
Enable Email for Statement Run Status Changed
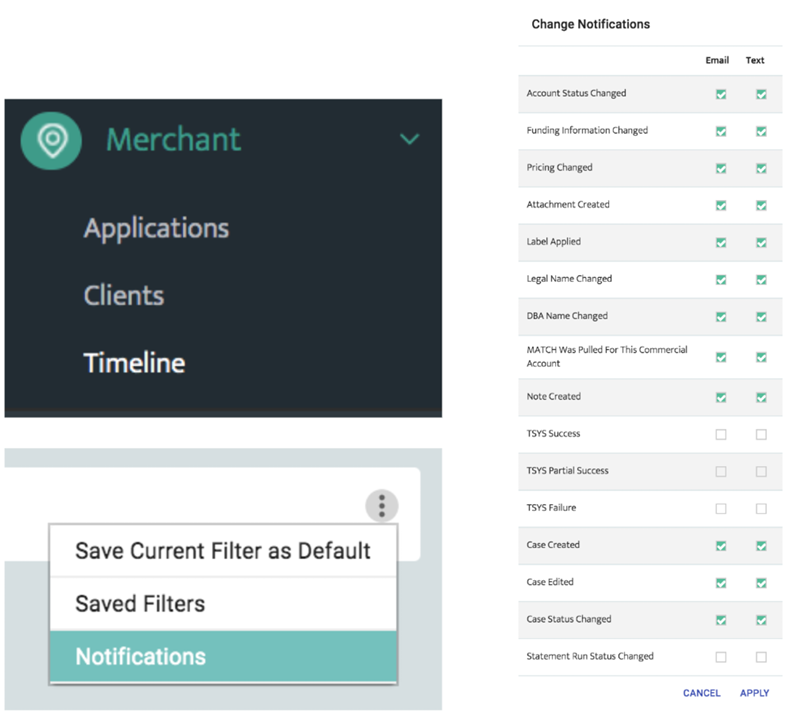(x=721, y=657)
